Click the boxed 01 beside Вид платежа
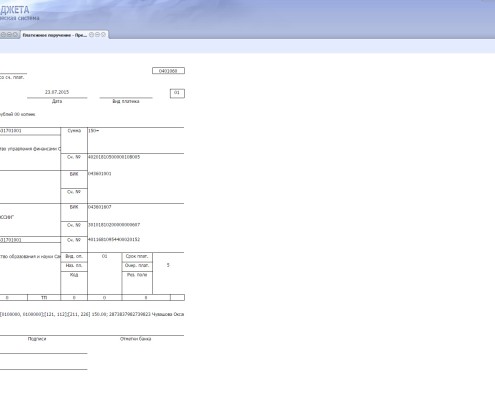Image resolution: width=495 pixels, height=400 pixels. click(177, 93)
